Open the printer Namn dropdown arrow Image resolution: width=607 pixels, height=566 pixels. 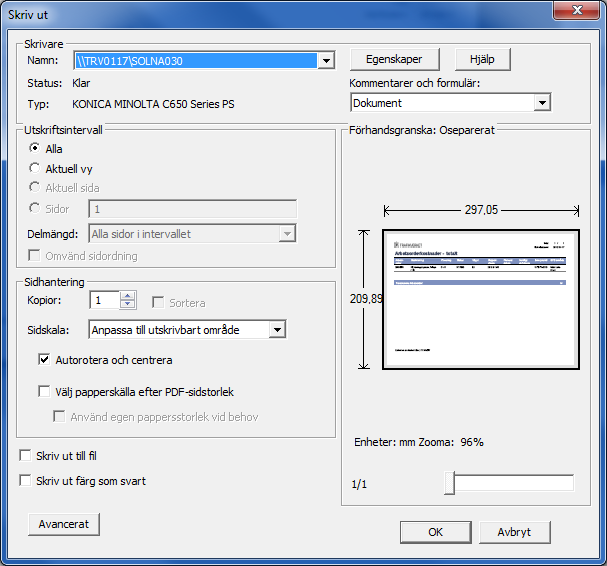(326, 60)
